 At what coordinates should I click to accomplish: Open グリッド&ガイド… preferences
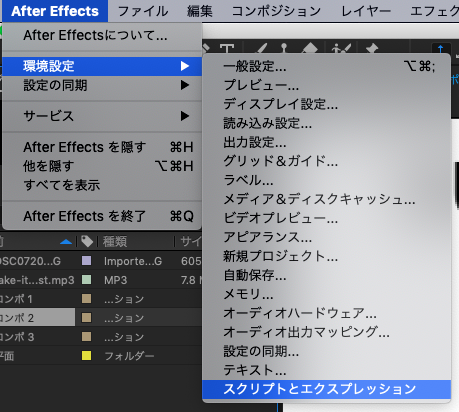(x=326, y=161)
